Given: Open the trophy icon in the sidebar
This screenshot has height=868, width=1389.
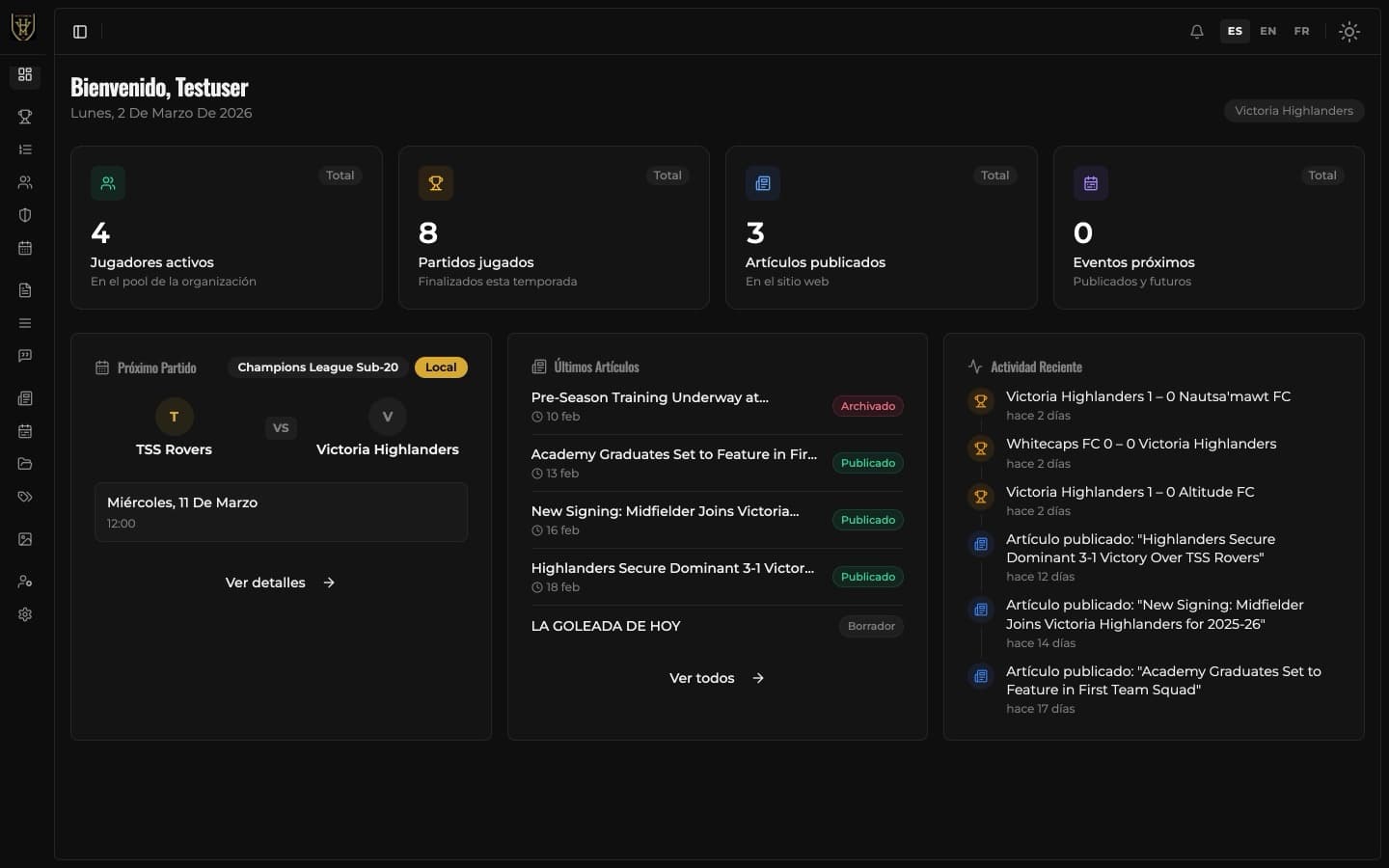Looking at the screenshot, I should (x=25, y=117).
